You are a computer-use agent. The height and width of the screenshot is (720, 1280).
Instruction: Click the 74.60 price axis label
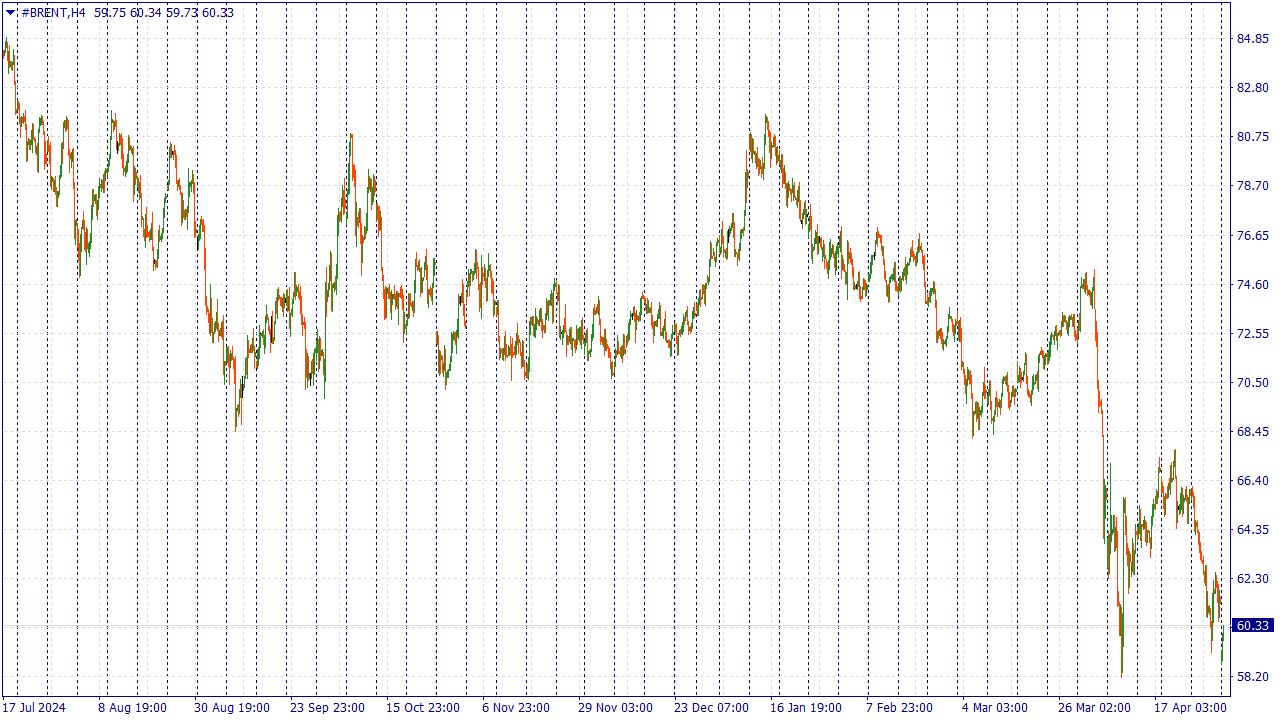point(1253,284)
